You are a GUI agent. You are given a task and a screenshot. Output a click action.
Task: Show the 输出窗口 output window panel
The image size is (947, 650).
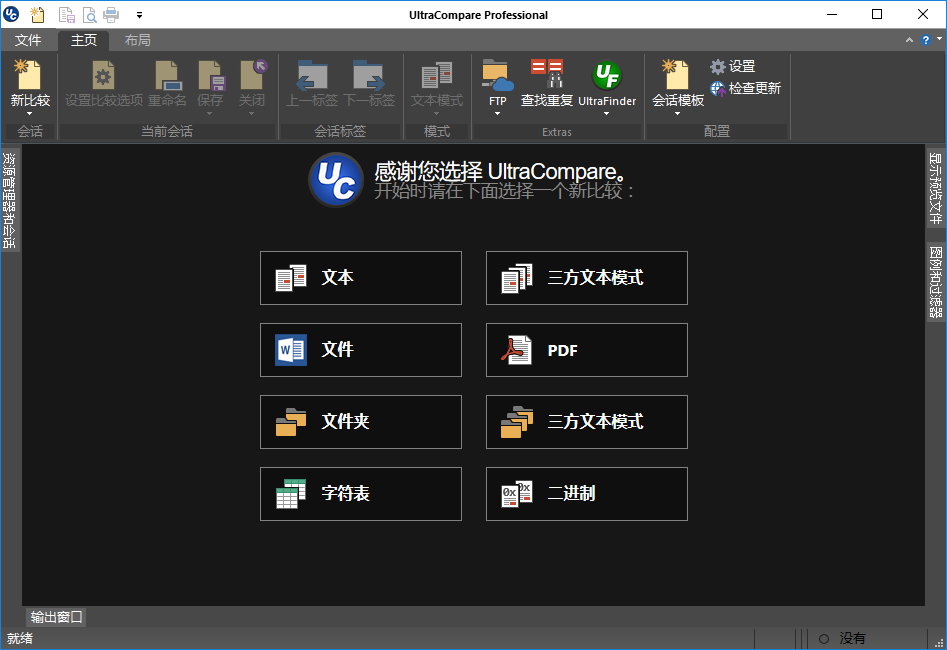[x=56, y=617]
